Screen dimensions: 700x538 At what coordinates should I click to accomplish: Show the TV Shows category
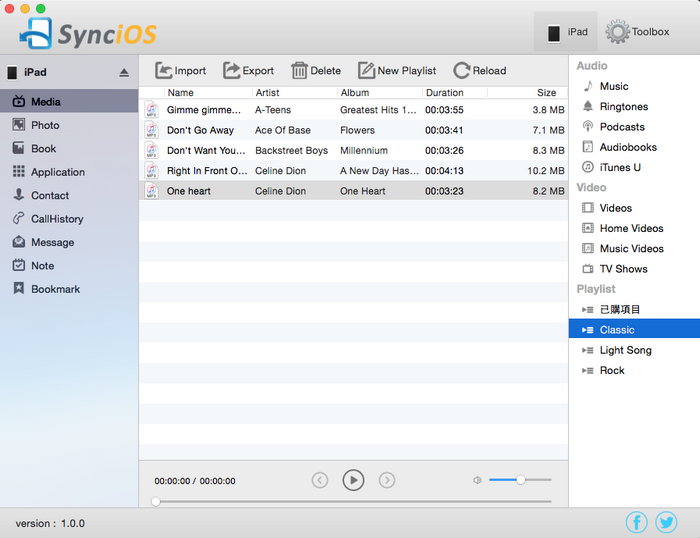click(x=634, y=269)
